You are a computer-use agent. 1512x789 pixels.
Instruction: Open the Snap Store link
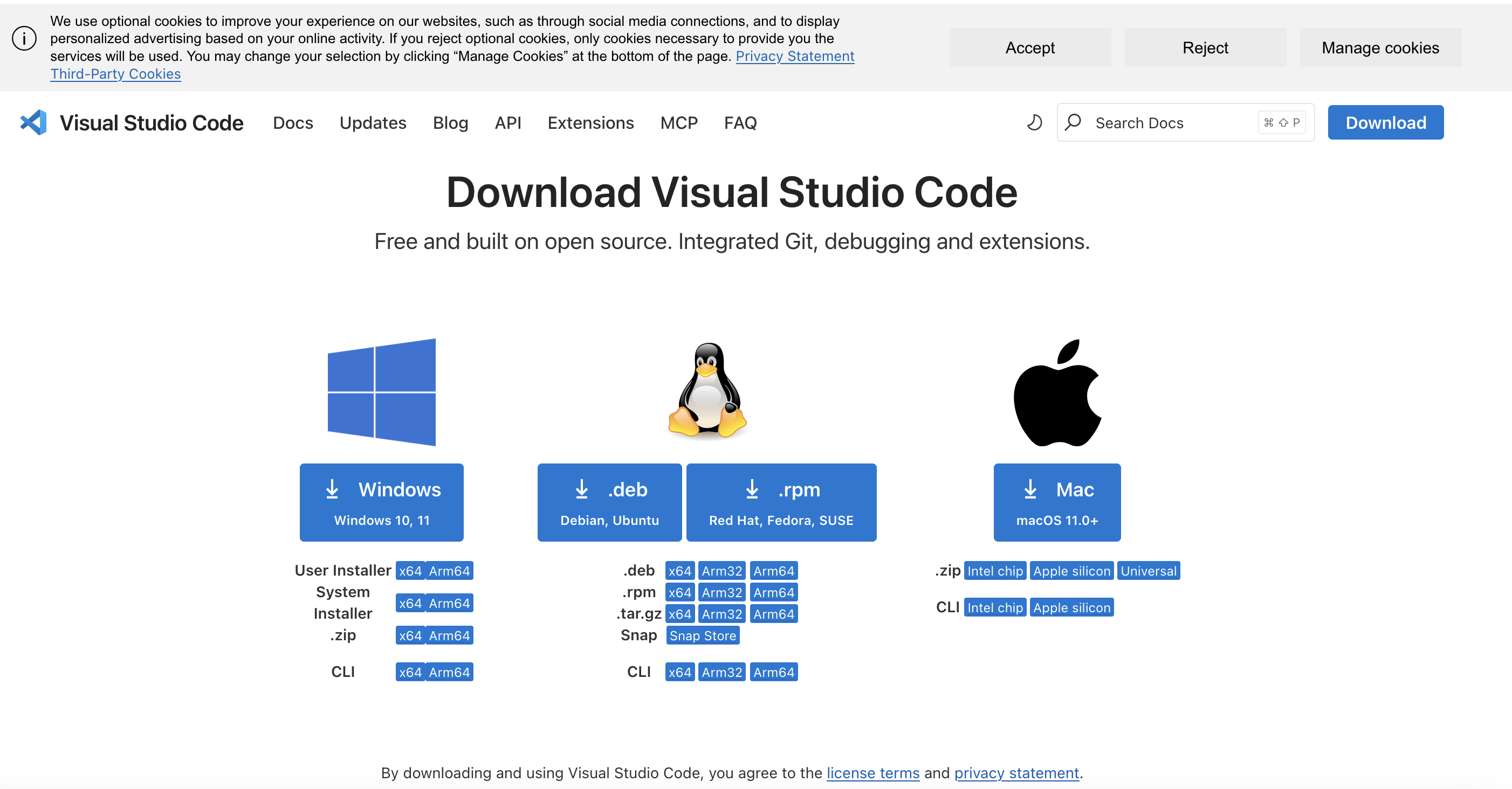point(703,635)
